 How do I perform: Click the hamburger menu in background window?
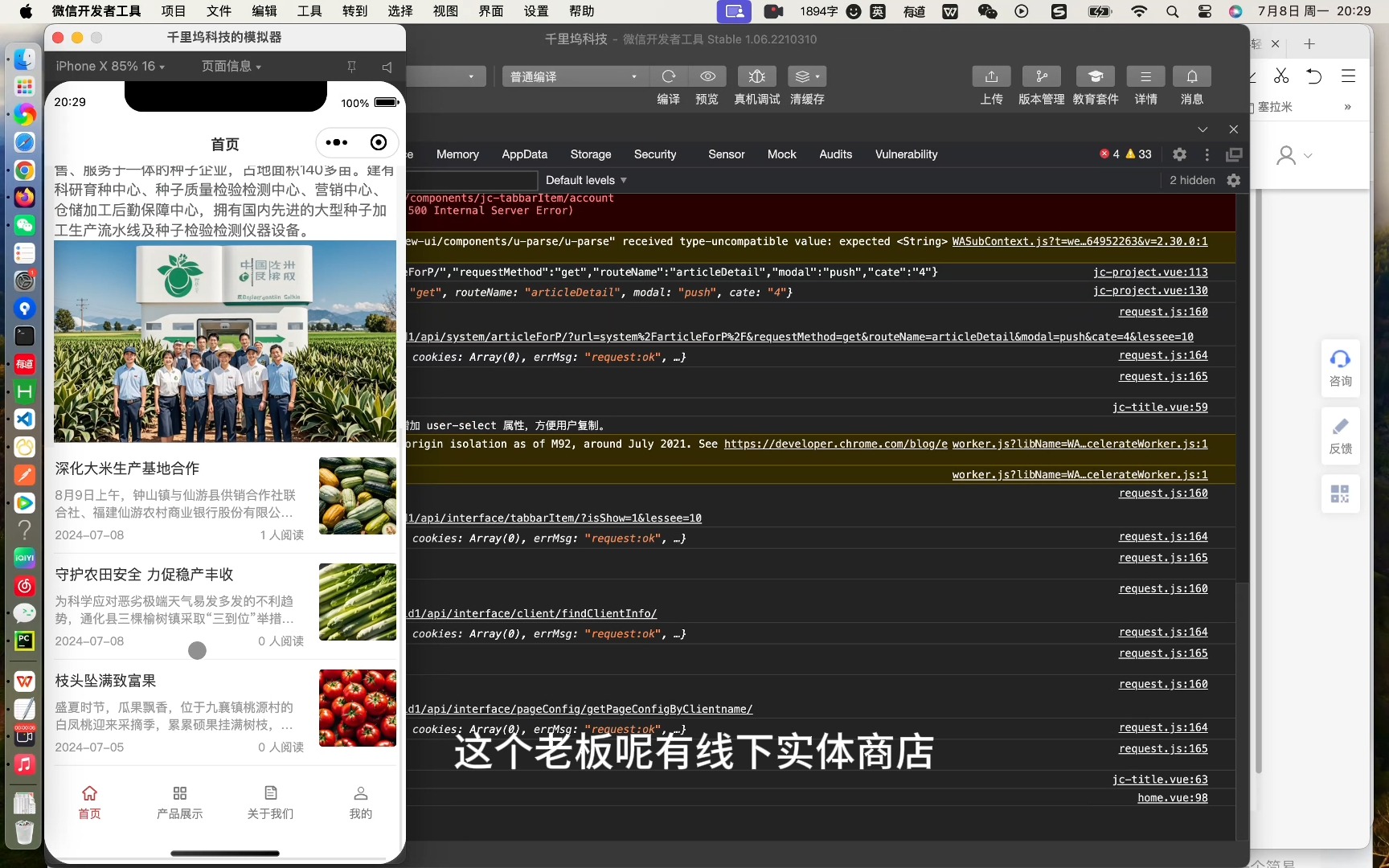(x=1348, y=76)
